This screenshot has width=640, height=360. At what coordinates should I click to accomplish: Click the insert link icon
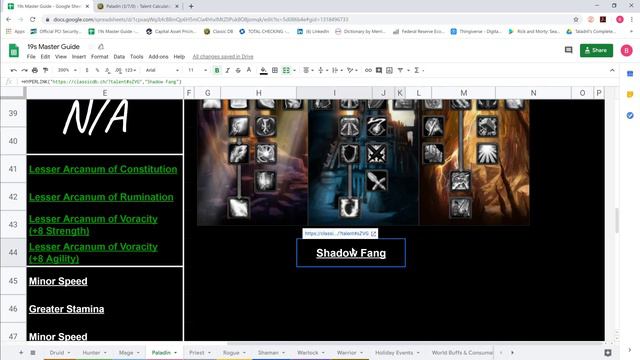point(368,70)
